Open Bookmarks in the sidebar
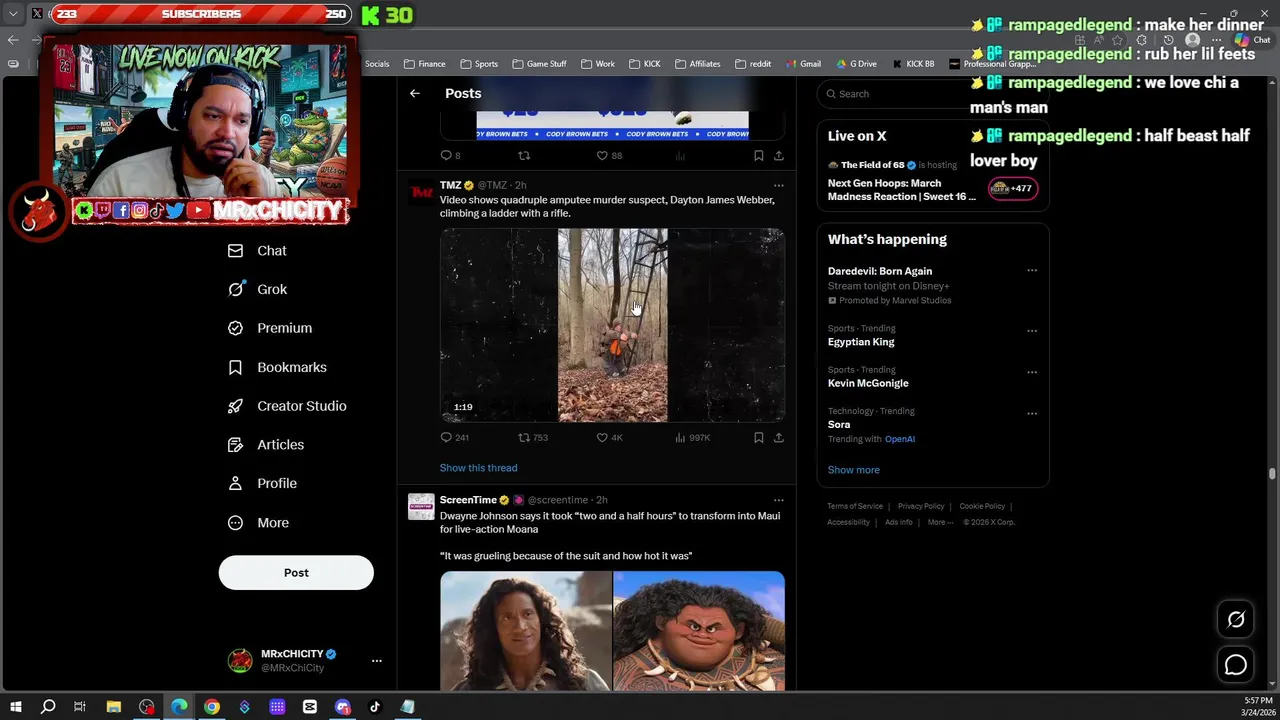This screenshot has height=720, width=1280. click(x=277, y=367)
